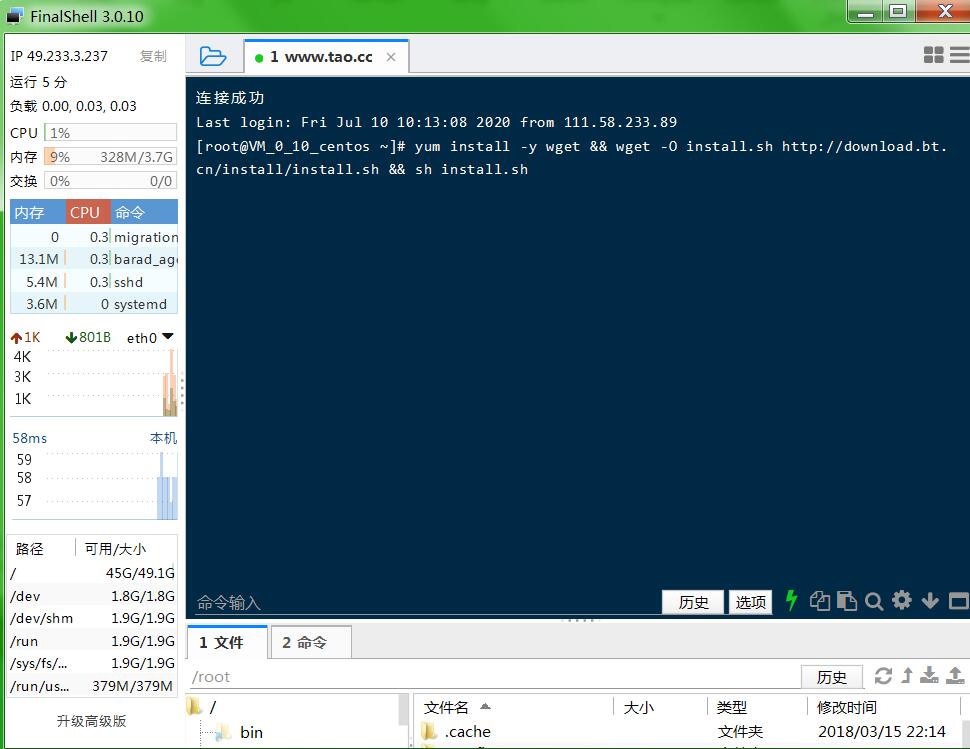Click 复制 to copy the IP address
Image resolution: width=970 pixels, height=749 pixels.
[153, 56]
